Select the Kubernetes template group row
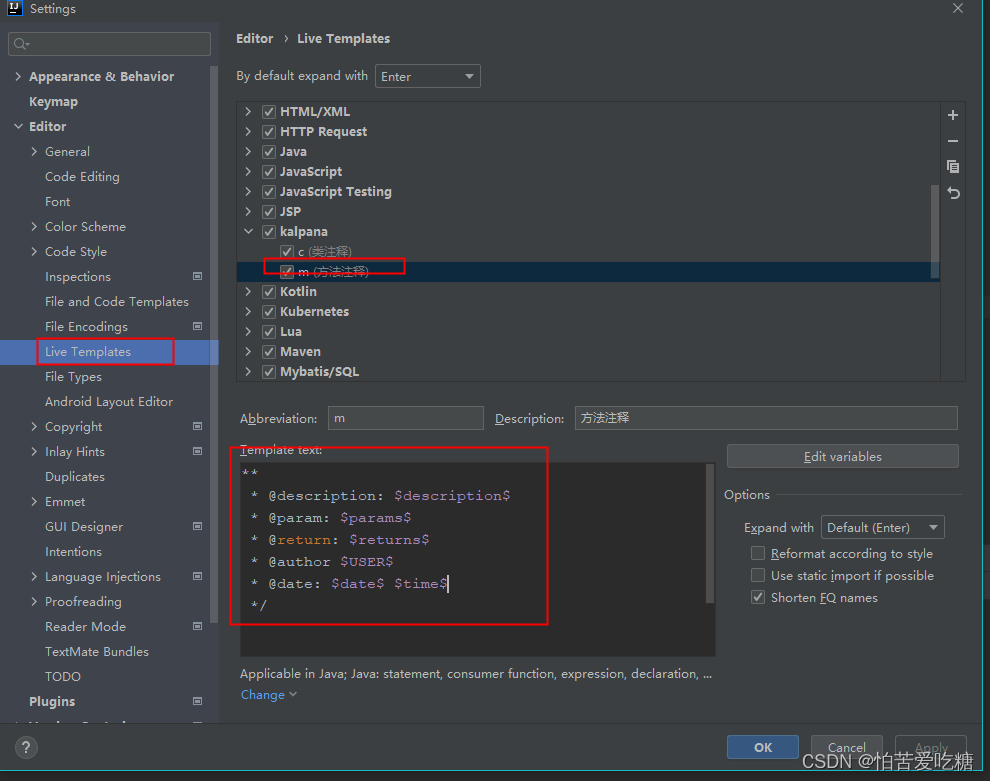 588,311
